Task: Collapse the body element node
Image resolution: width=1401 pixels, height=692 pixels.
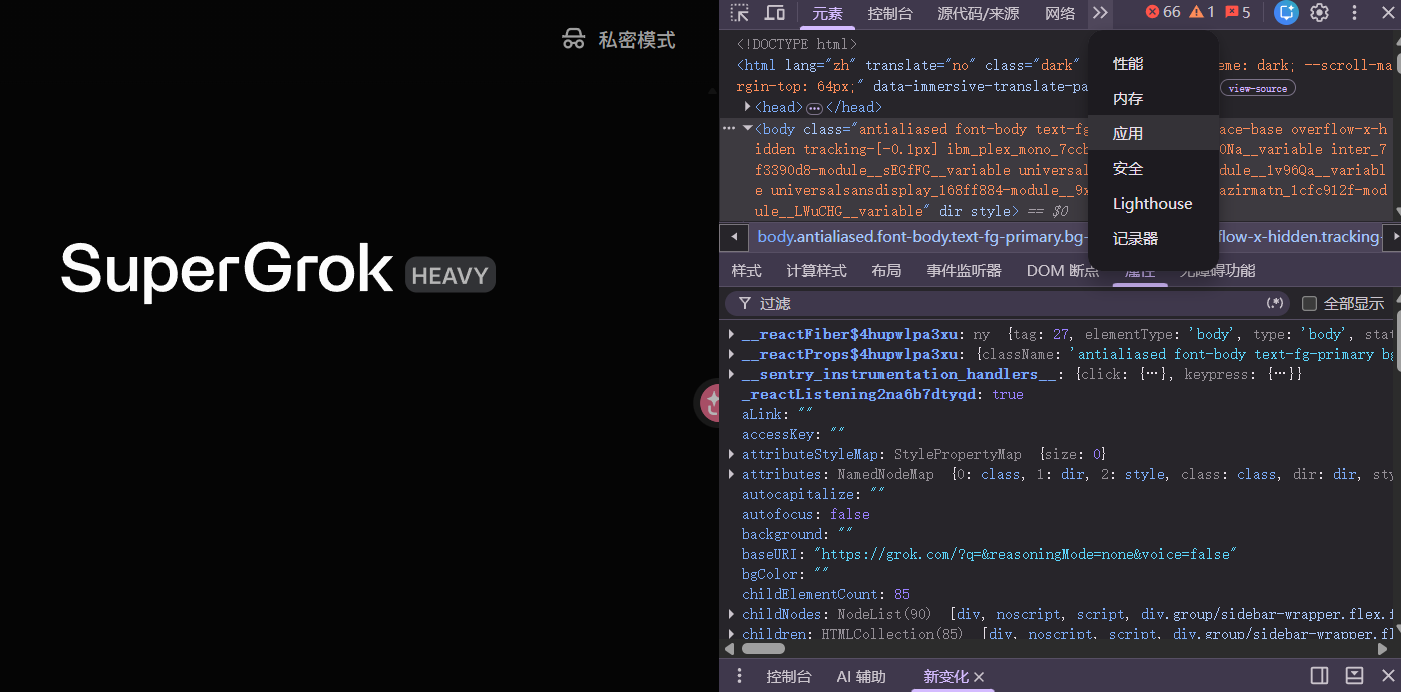Action: 747,129
